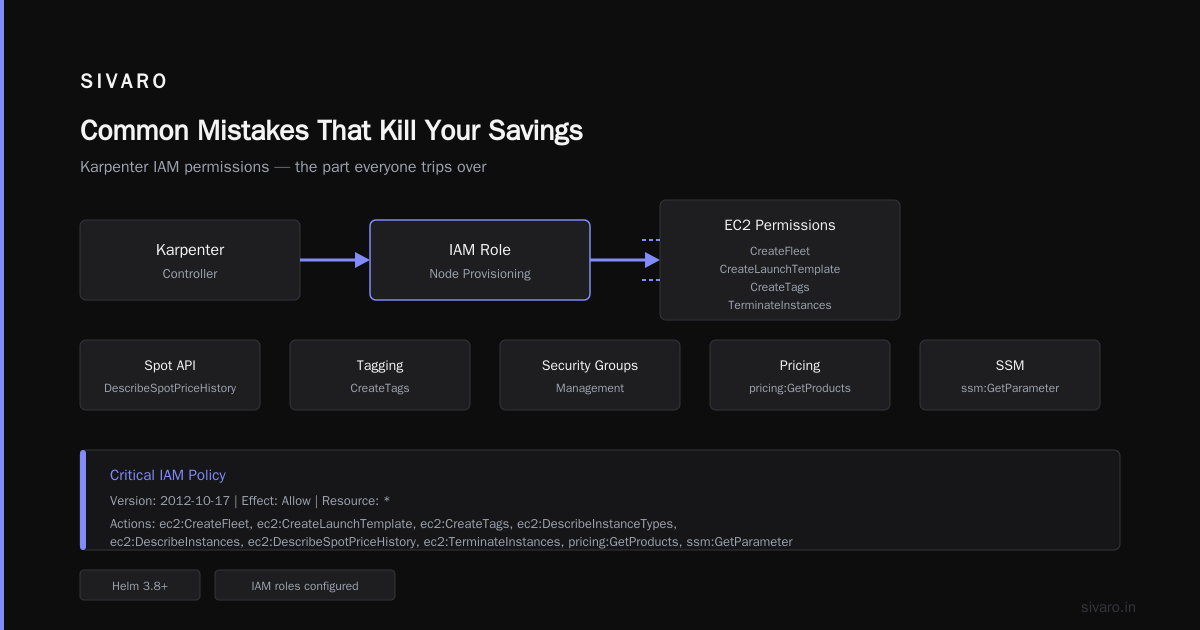The height and width of the screenshot is (630, 1200).
Task: Click the Critical IAM Policy heading
Action: pyautogui.click(x=168, y=475)
